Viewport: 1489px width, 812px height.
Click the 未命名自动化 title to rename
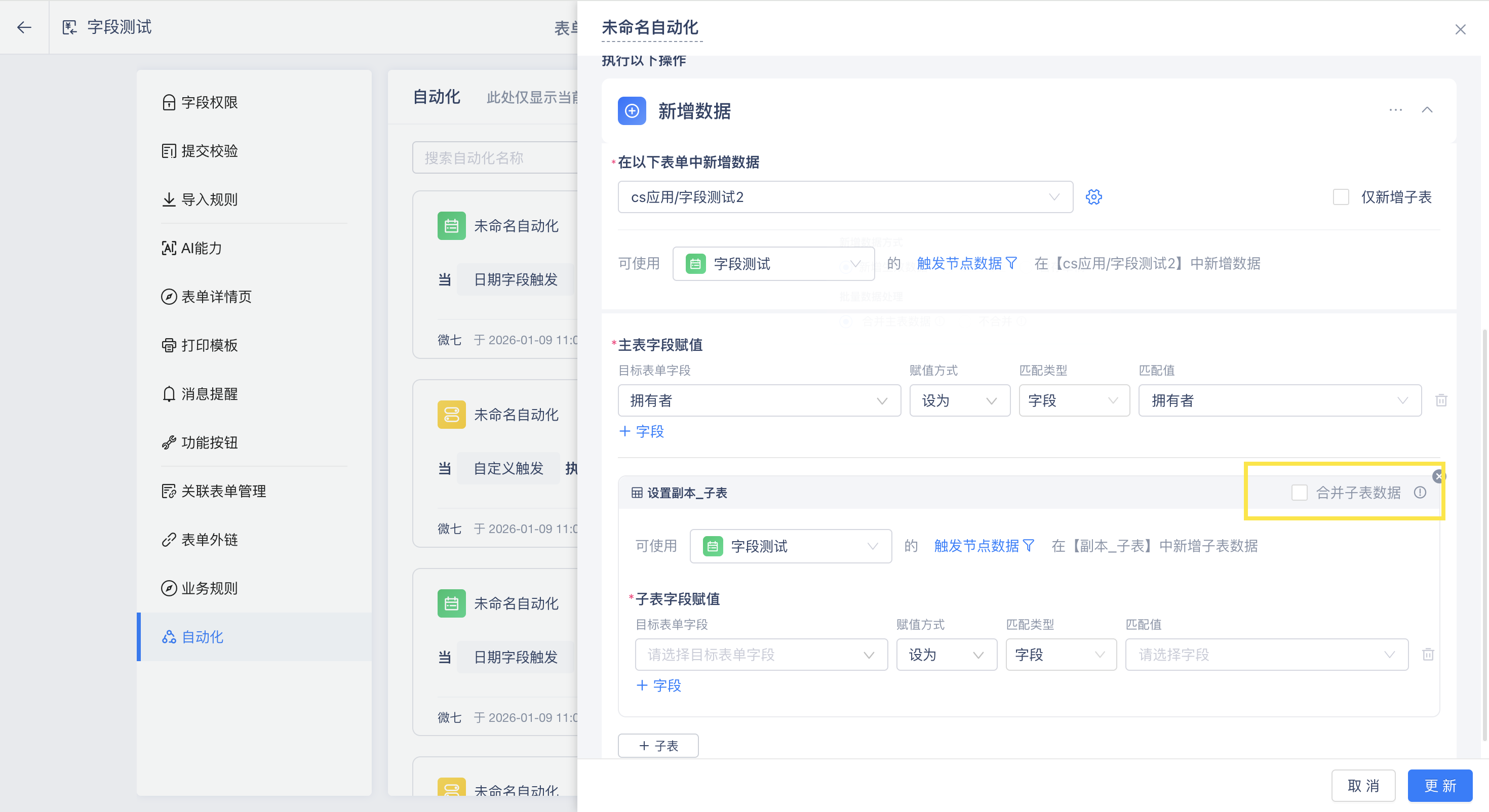tap(650, 28)
